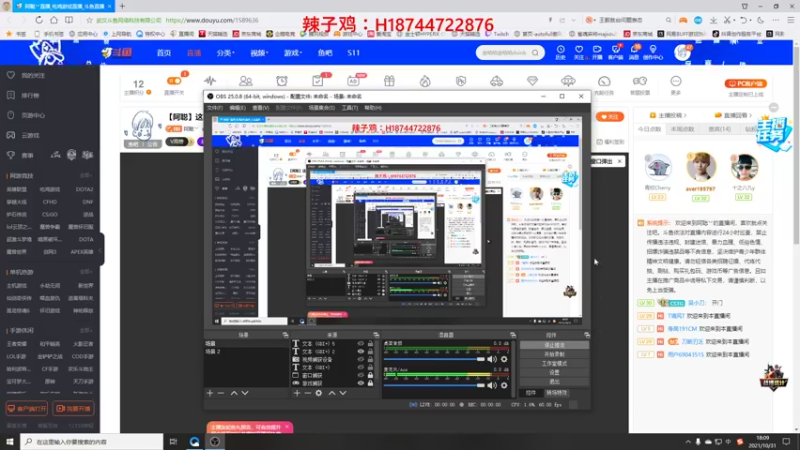The height and width of the screenshot is (450, 800).
Task: Expand the 游戏 dropdown in Douyu nav
Action: (293, 53)
